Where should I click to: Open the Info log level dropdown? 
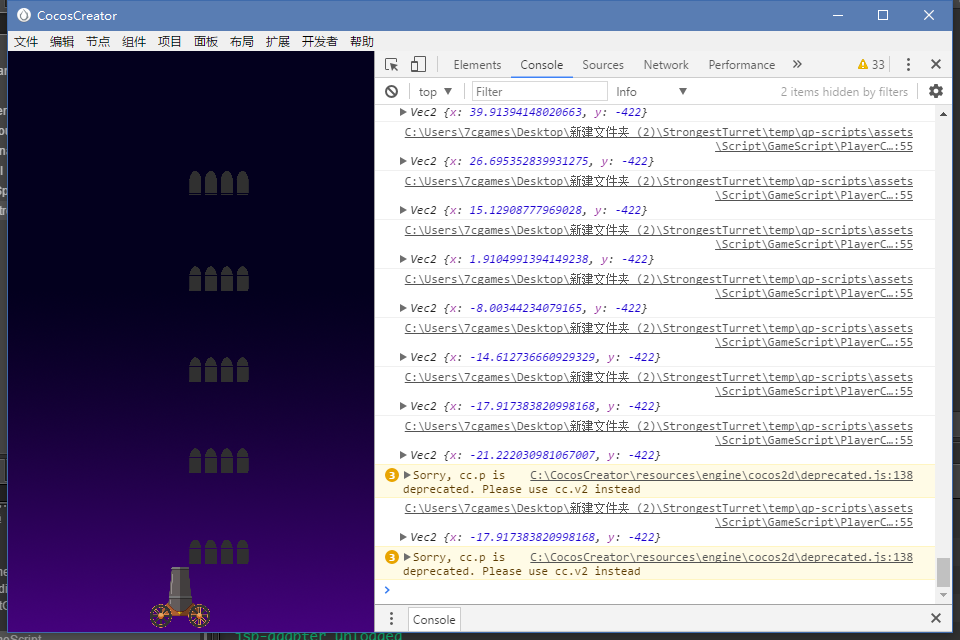651,91
